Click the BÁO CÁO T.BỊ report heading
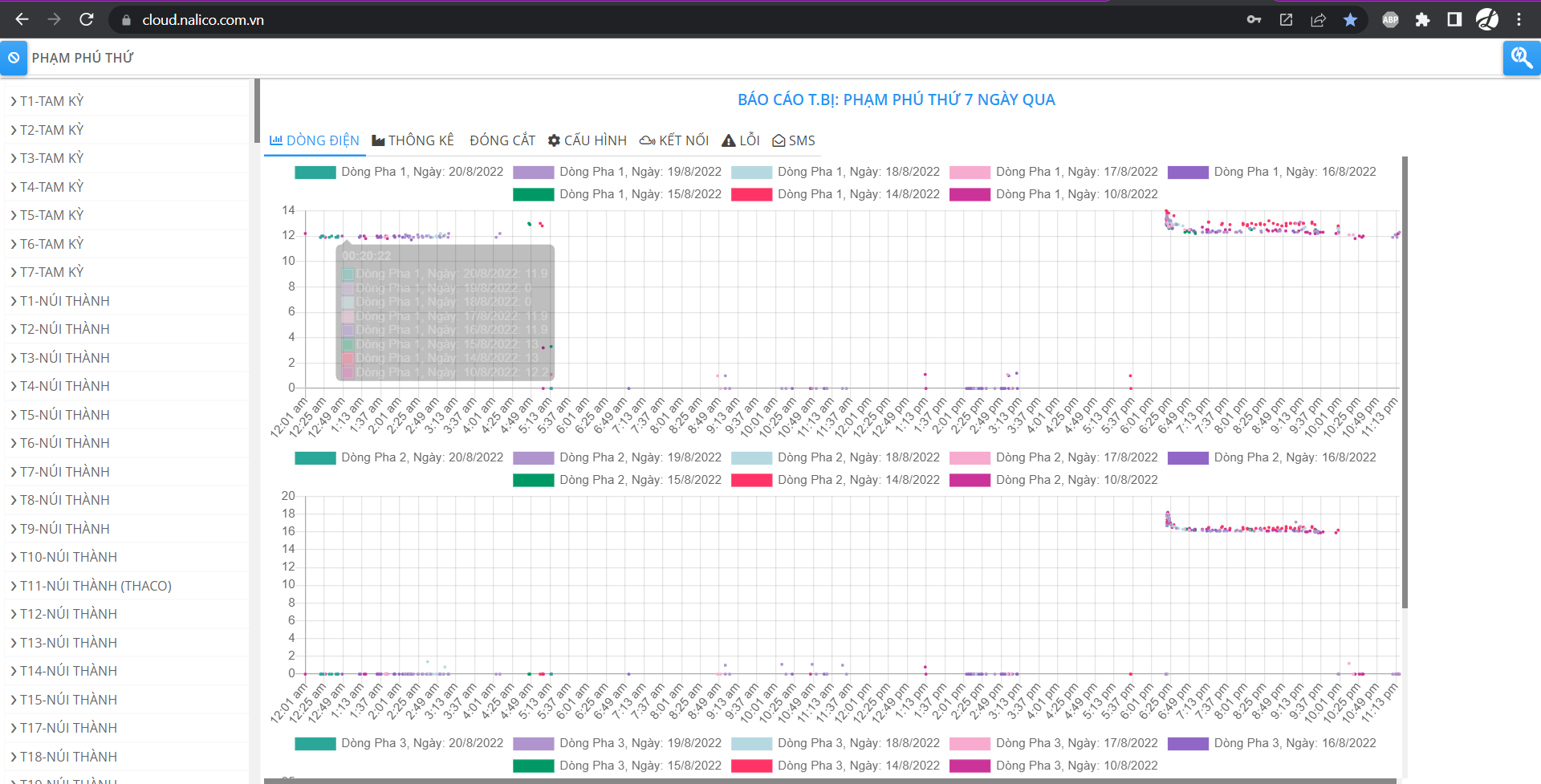The height and width of the screenshot is (784, 1541). pos(897,100)
